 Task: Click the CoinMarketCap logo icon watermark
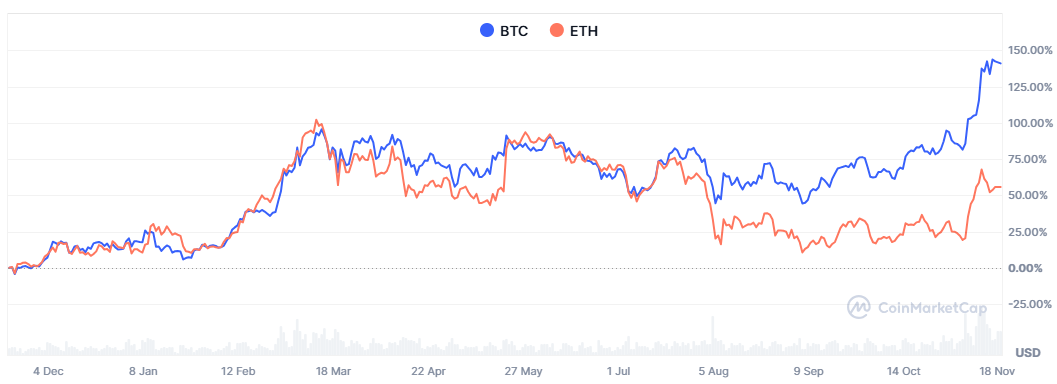(859, 307)
